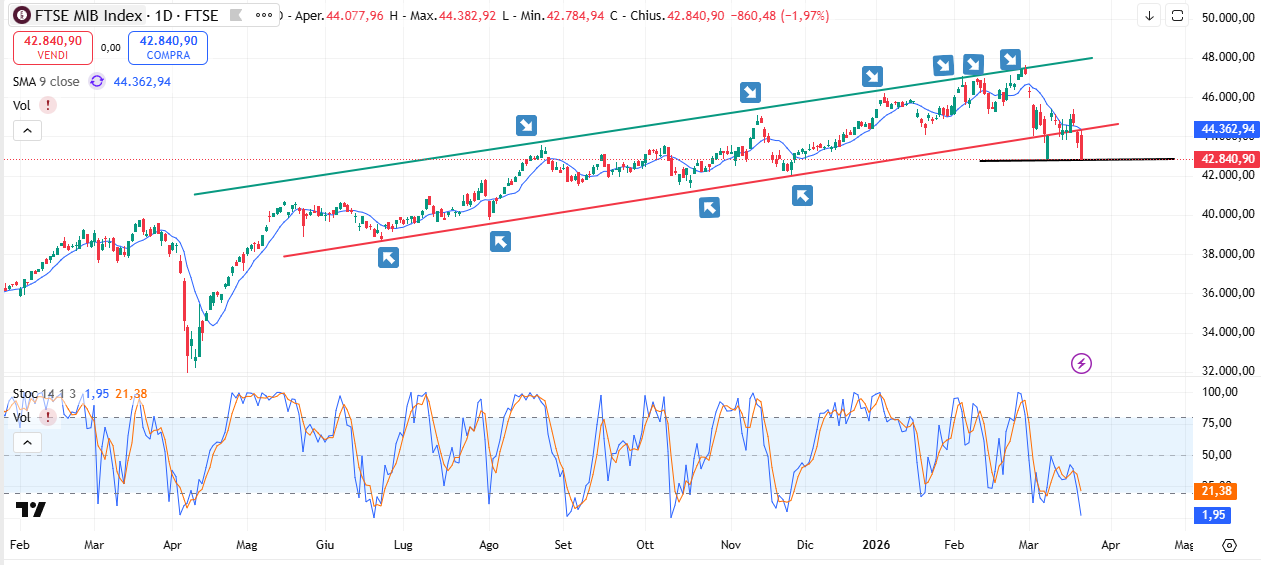Open chart settings gear at bottom right

click(1229, 545)
